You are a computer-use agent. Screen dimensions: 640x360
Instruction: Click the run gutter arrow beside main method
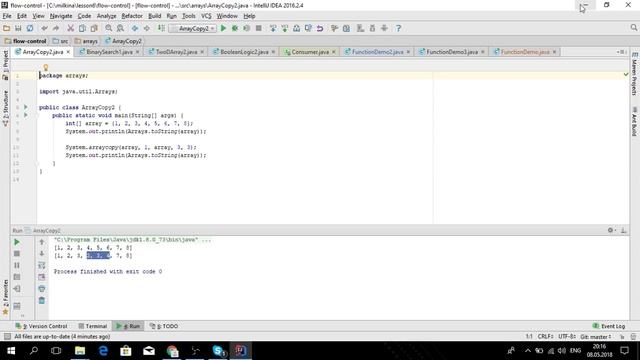pos(26,115)
